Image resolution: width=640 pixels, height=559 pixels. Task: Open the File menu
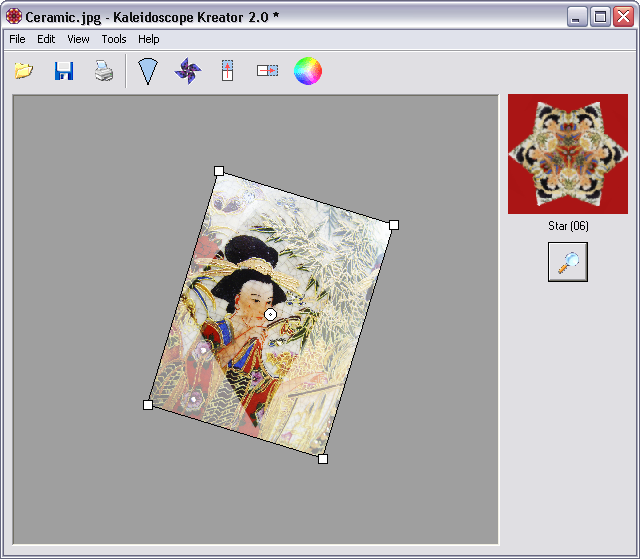click(17, 39)
